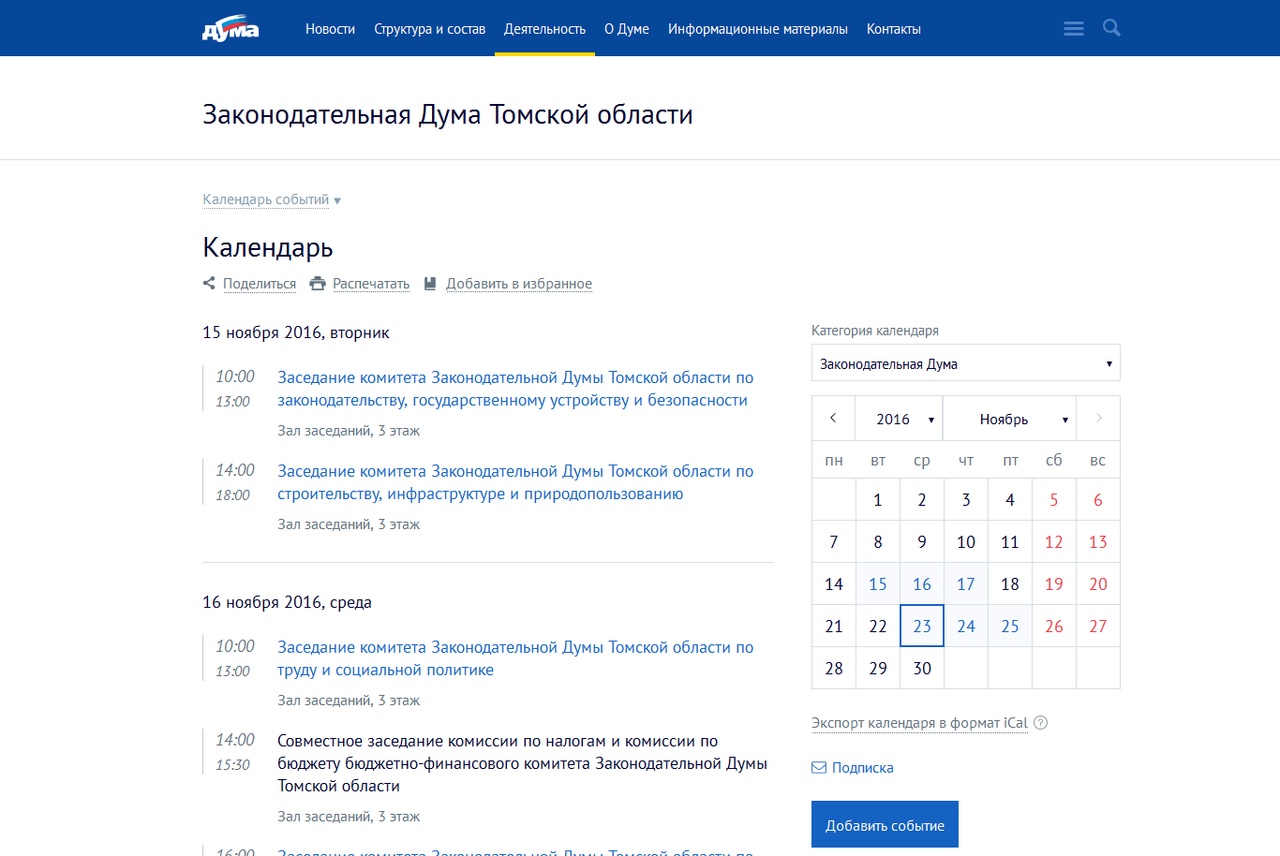Click Законодательная Дума Томской области page title
The height and width of the screenshot is (856, 1280).
tap(448, 115)
